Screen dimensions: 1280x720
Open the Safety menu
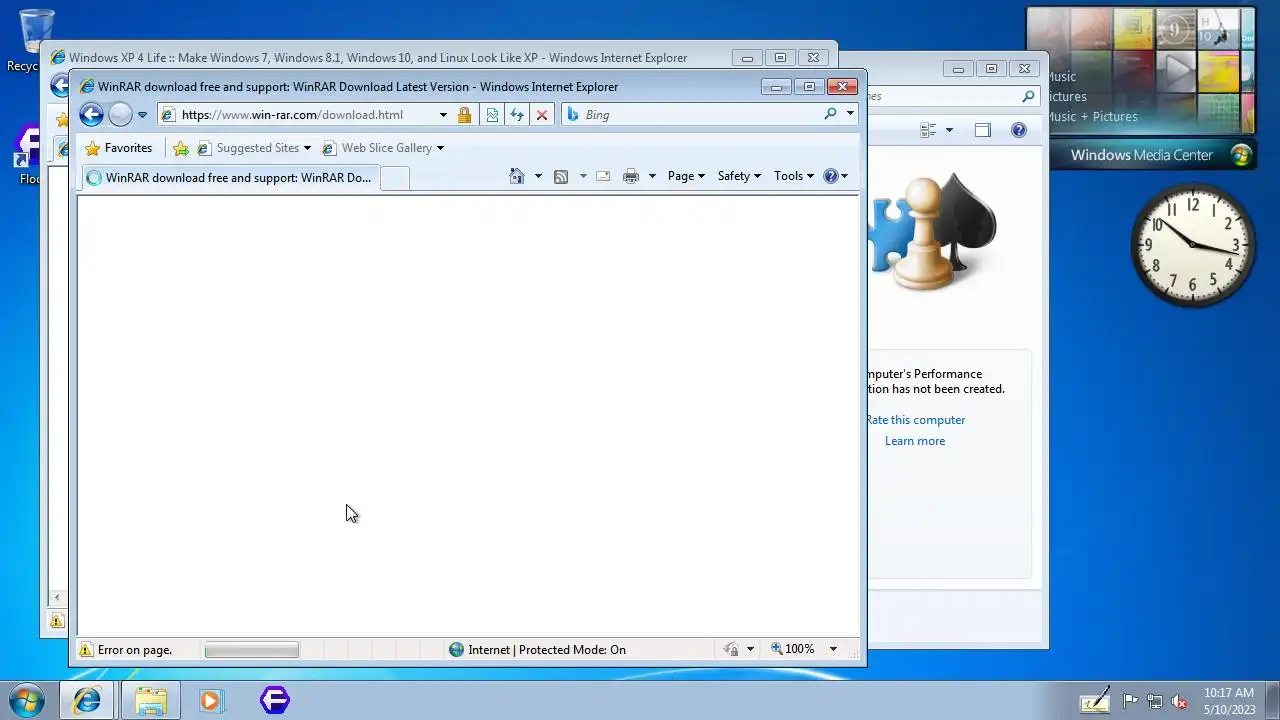739,176
